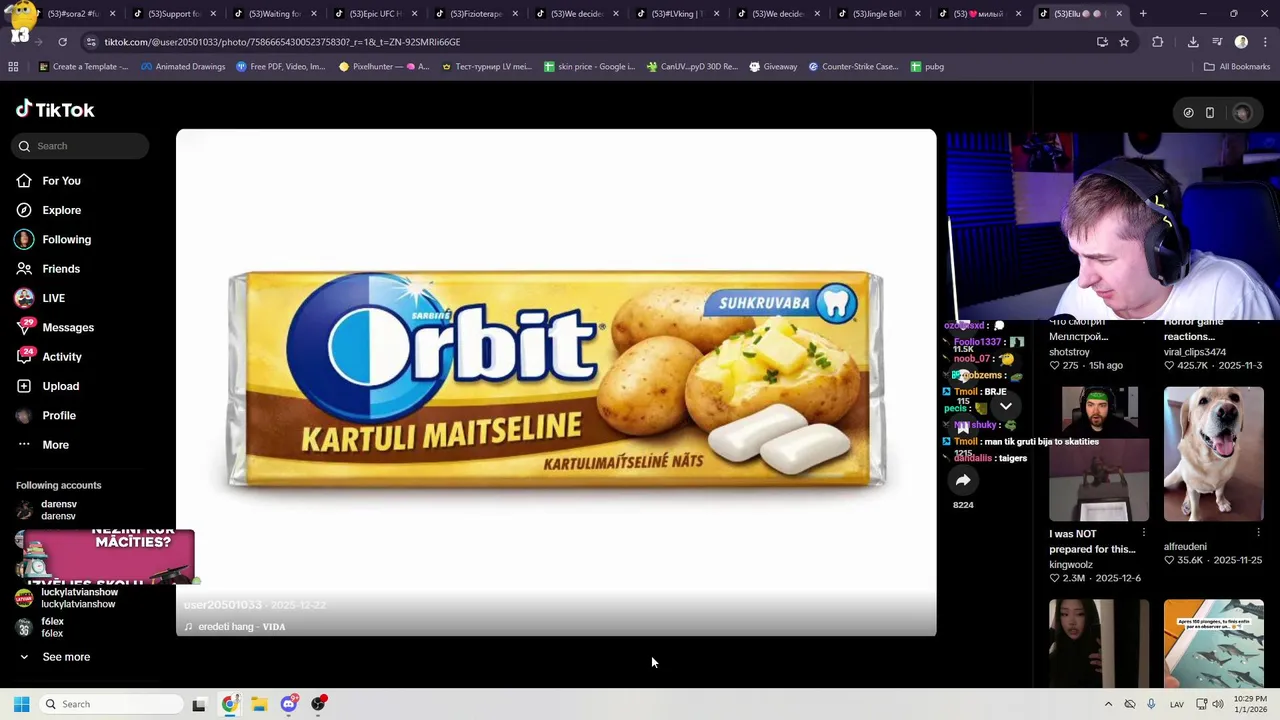Click the Orbit gum photo
Viewport: 1280px width, 720px height.
click(556, 380)
